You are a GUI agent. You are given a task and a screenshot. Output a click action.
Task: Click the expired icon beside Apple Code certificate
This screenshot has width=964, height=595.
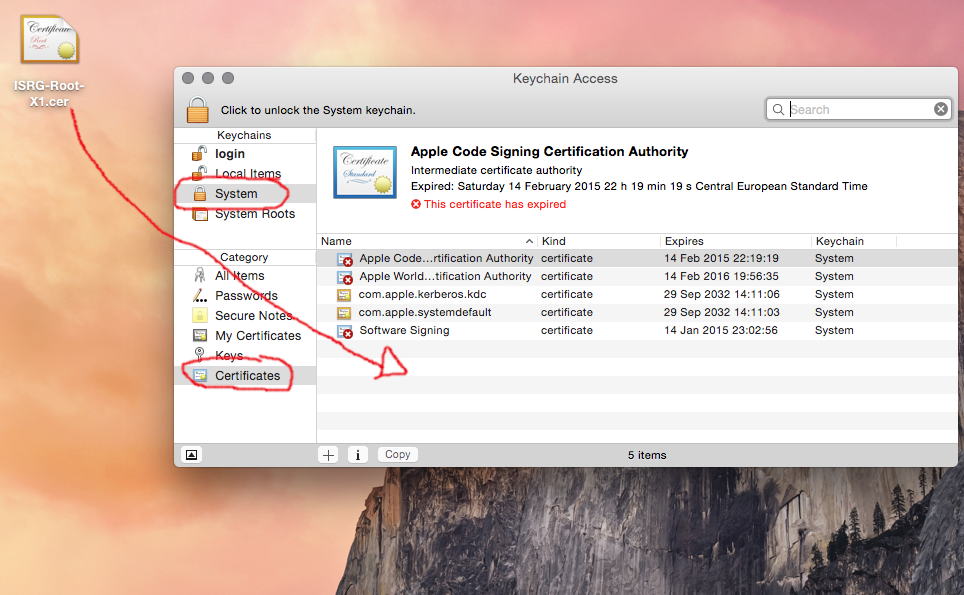point(345,259)
